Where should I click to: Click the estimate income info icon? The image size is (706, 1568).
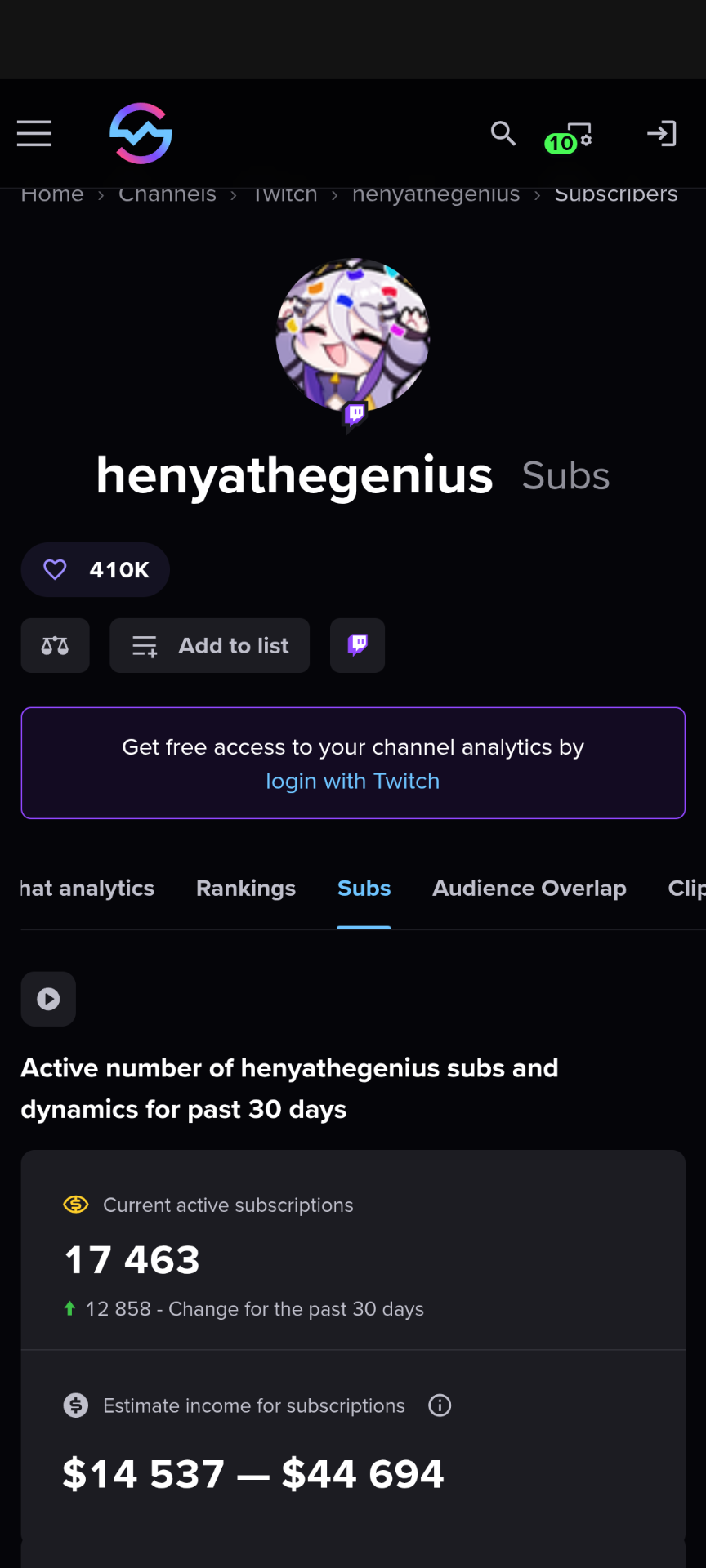pos(440,1405)
